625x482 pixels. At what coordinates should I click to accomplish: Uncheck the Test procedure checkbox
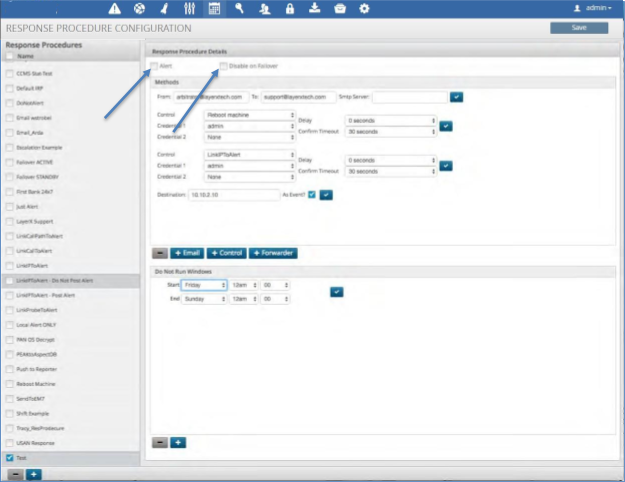(10, 457)
